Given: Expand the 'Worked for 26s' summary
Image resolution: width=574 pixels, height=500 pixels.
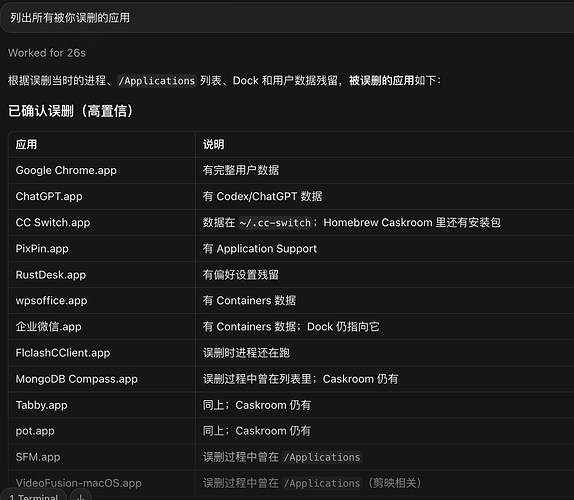Looking at the screenshot, I should [x=47, y=53].
